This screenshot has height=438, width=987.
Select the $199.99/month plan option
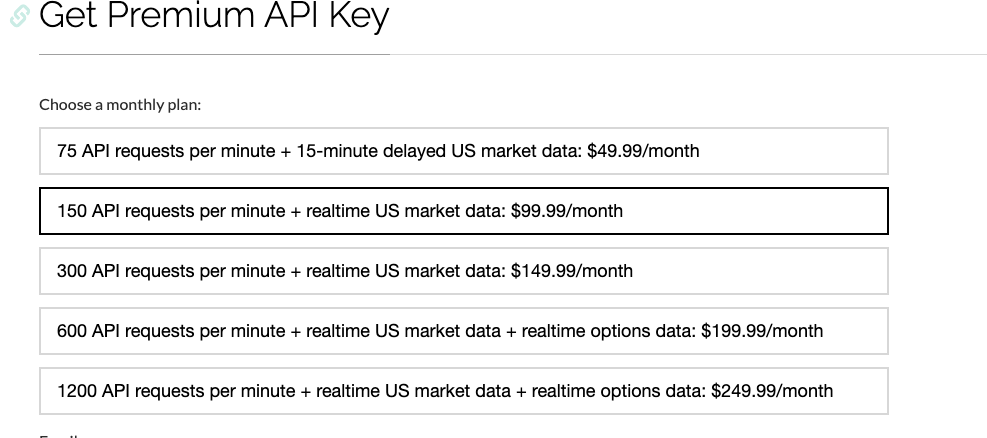pyautogui.click(x=463, y=331)
